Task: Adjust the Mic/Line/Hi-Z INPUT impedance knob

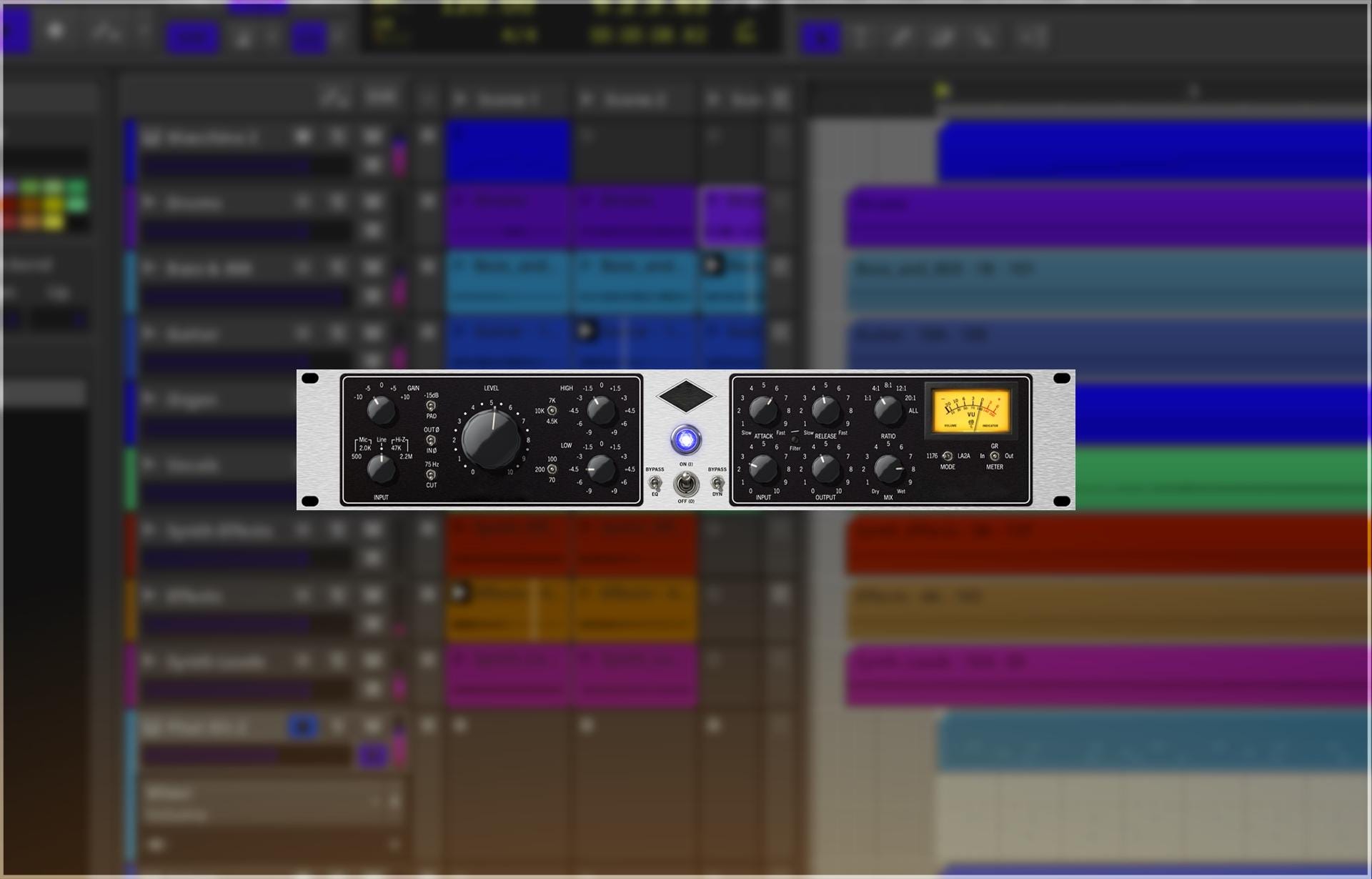Action: (x=381, y=469)
